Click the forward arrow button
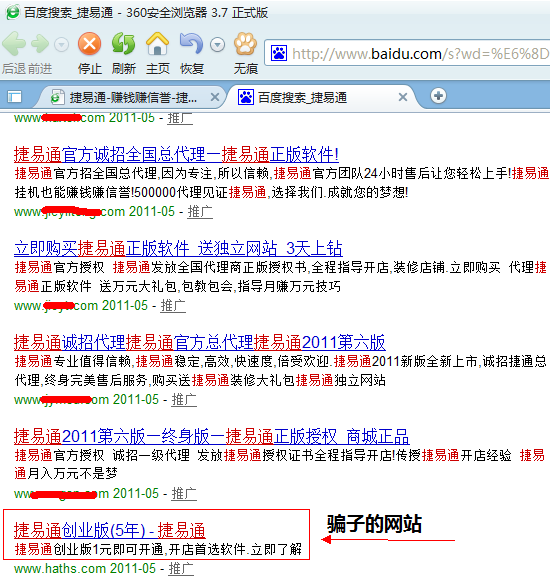 40,44
